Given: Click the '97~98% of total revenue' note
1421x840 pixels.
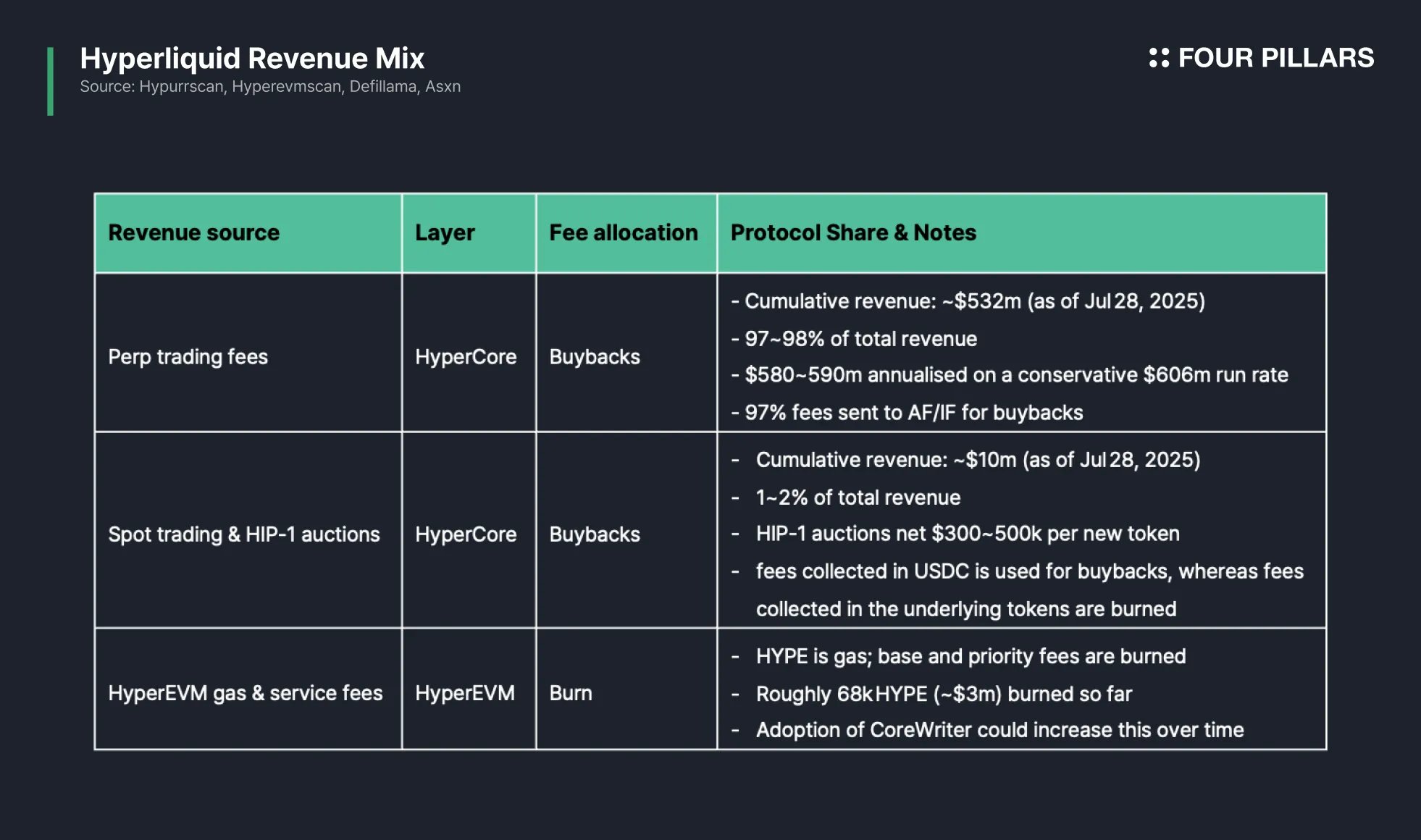Looking at the screenshot, I should 854,339.
